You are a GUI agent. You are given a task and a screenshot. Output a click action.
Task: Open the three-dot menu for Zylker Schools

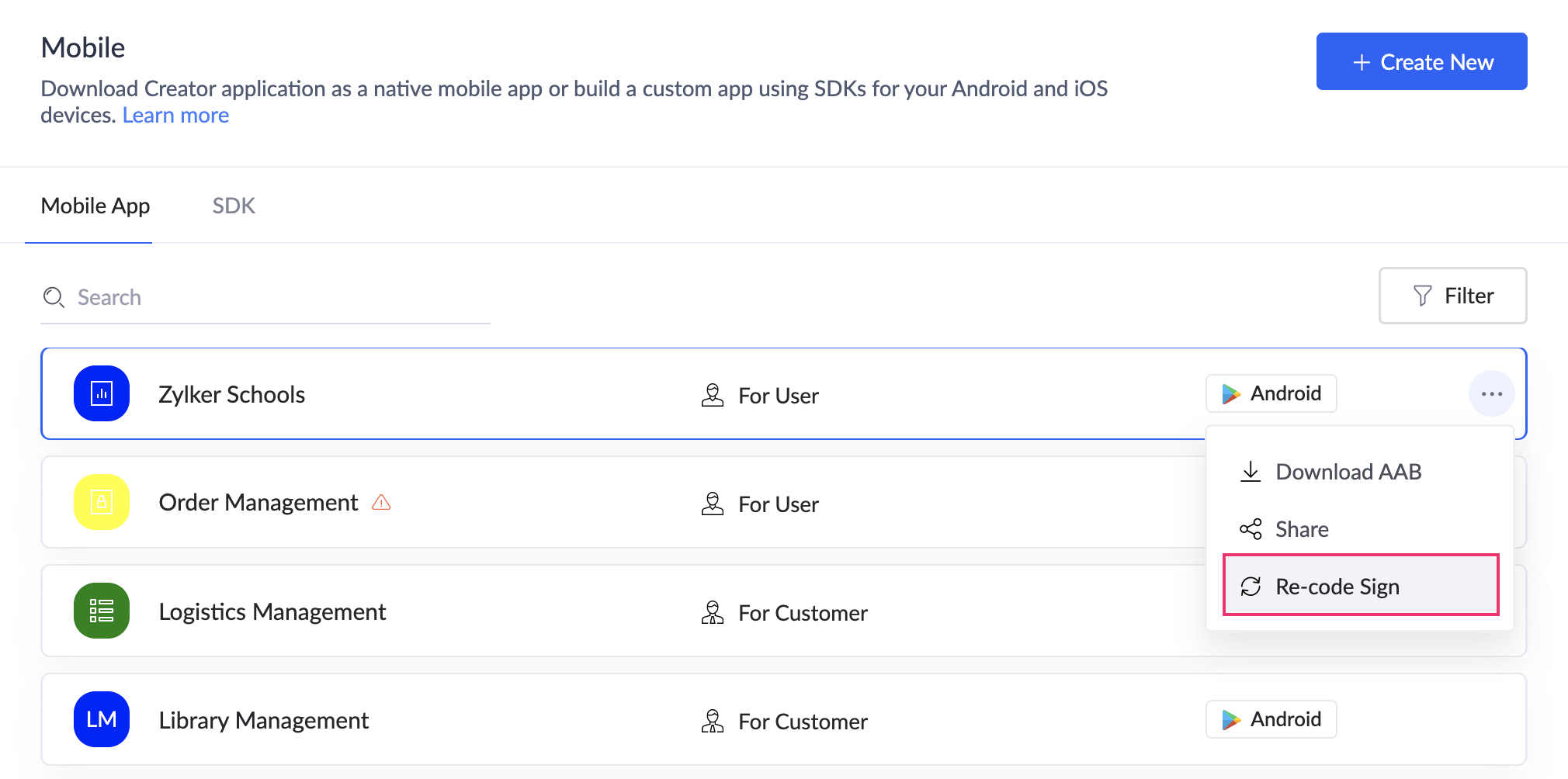[x=1491, y=394]
